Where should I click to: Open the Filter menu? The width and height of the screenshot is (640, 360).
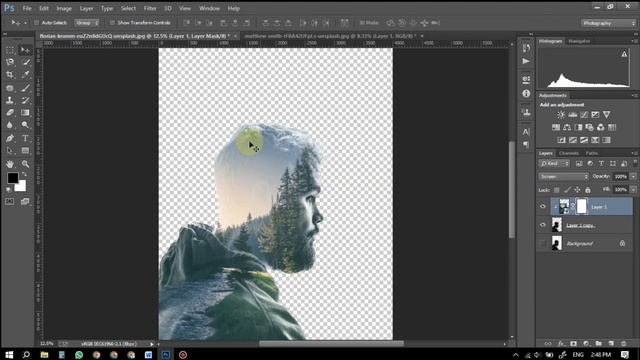click(150, 8)
